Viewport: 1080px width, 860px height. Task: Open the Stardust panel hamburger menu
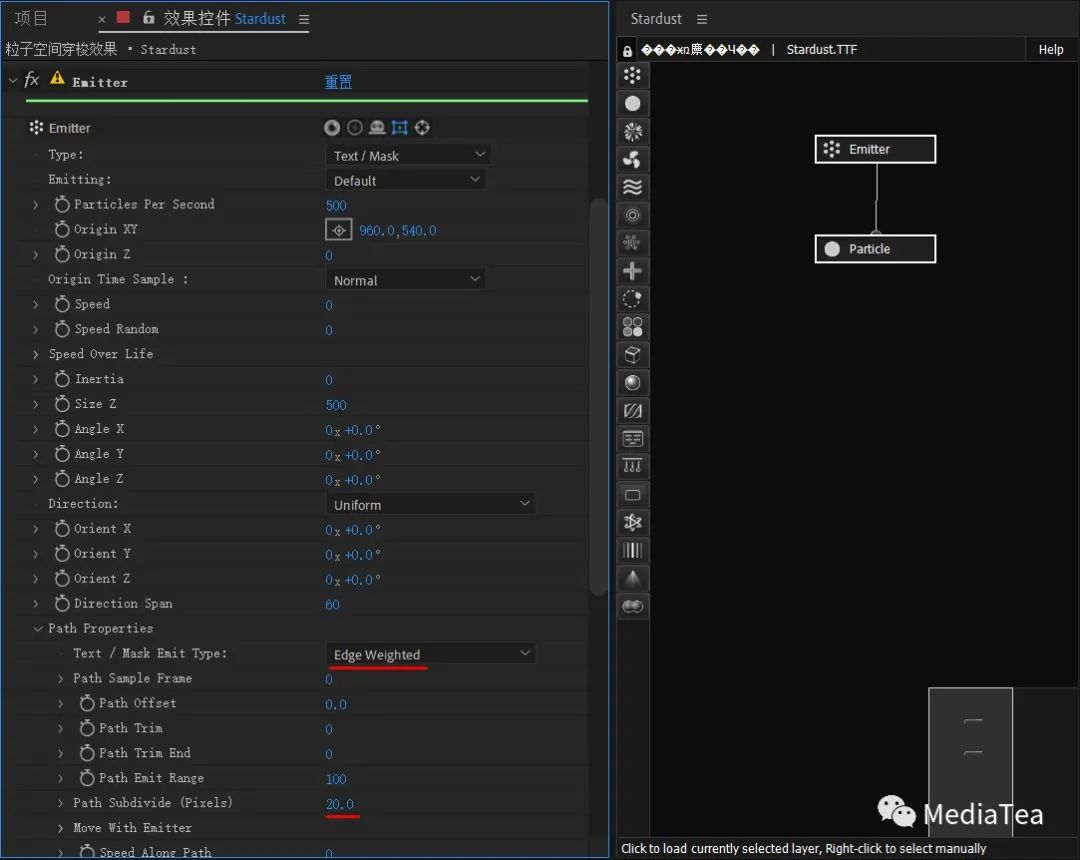coord(702,19)
